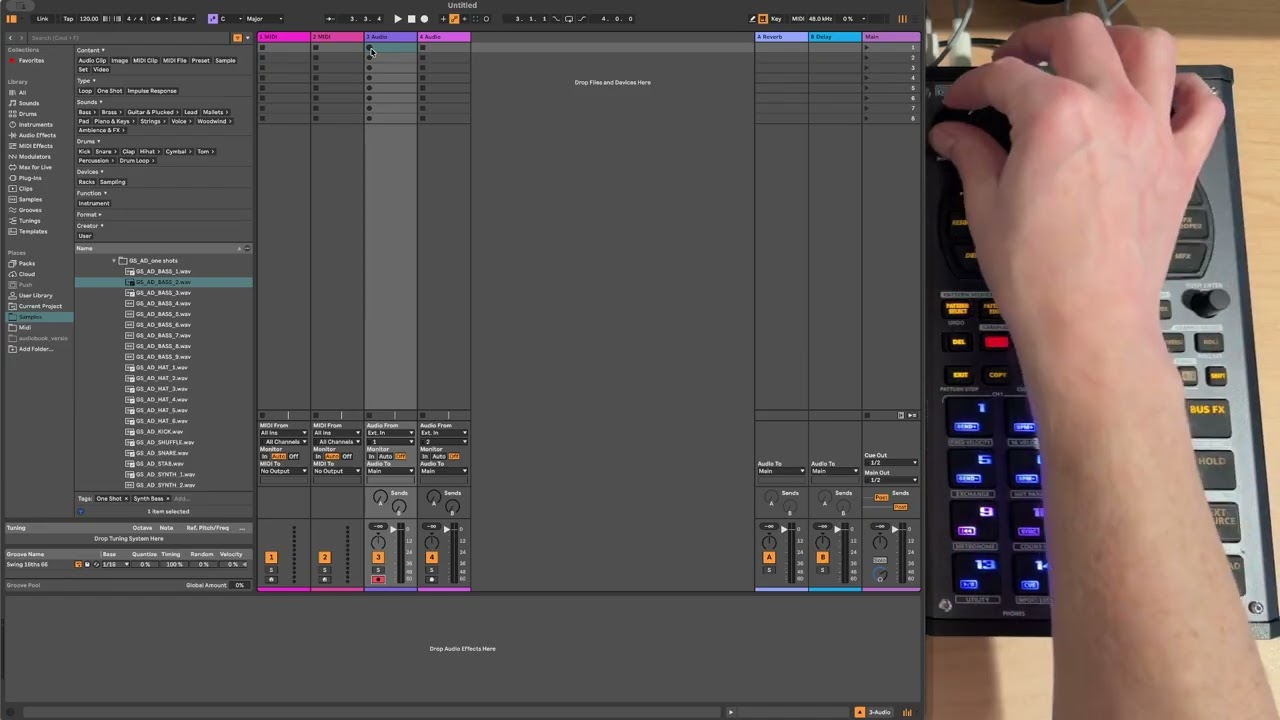The image size is (1280, 720).
Task: Open track 3 Audio From Ext. In dropdown
Action: [390, 433]
